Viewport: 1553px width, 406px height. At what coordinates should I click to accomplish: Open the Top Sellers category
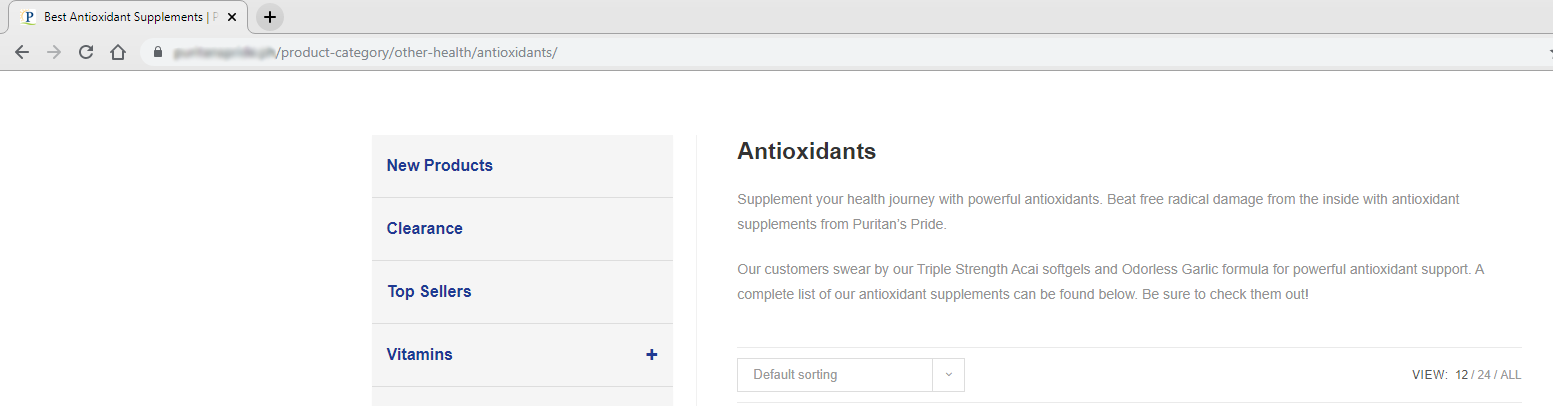429,291
